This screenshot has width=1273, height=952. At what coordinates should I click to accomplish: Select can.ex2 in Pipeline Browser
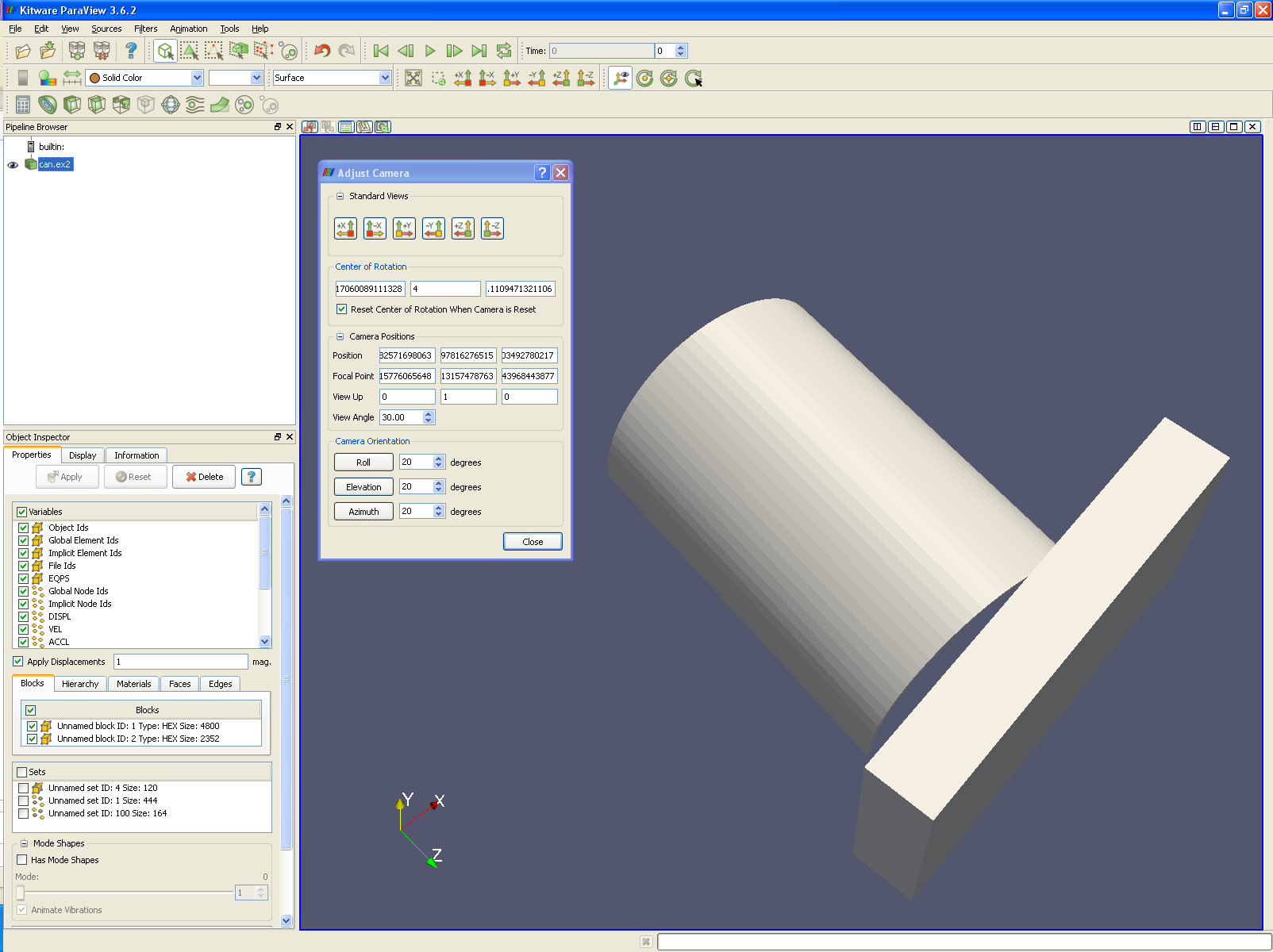(x=56, y=164)
